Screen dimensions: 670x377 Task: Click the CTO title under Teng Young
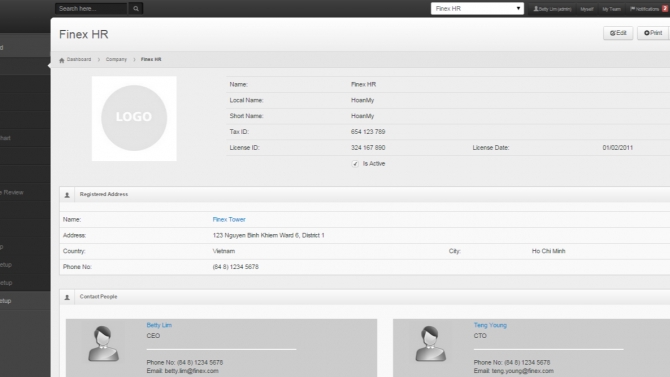pos(480,336)
